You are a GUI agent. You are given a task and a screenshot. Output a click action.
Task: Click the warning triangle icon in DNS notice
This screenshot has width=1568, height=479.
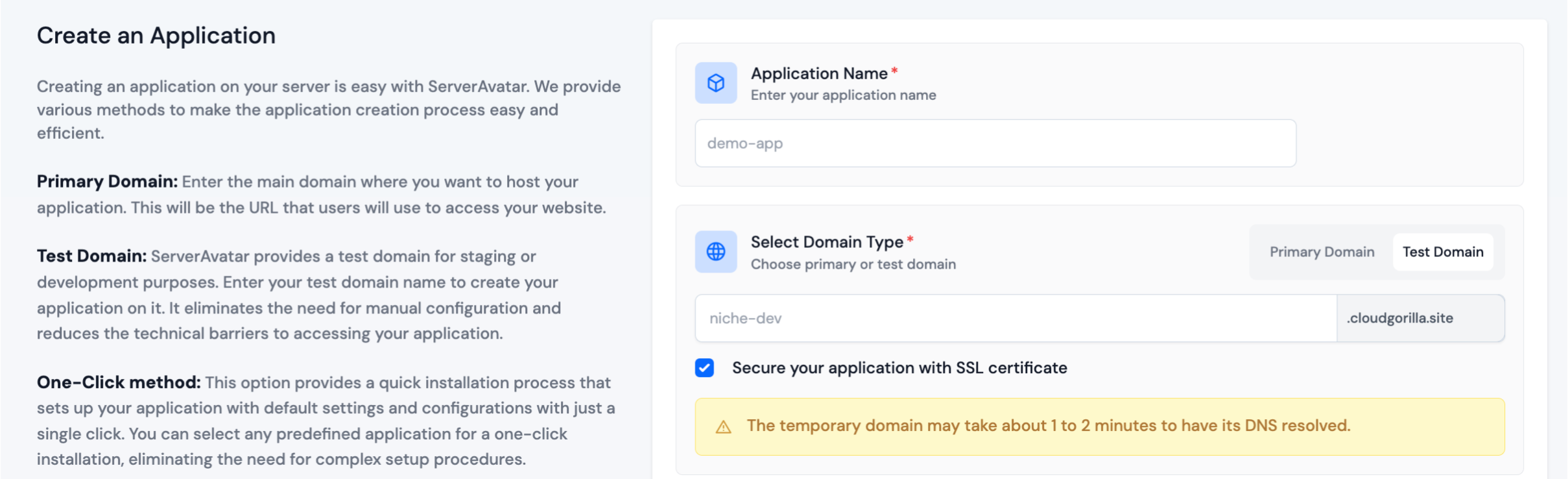(x=723, y=427)
